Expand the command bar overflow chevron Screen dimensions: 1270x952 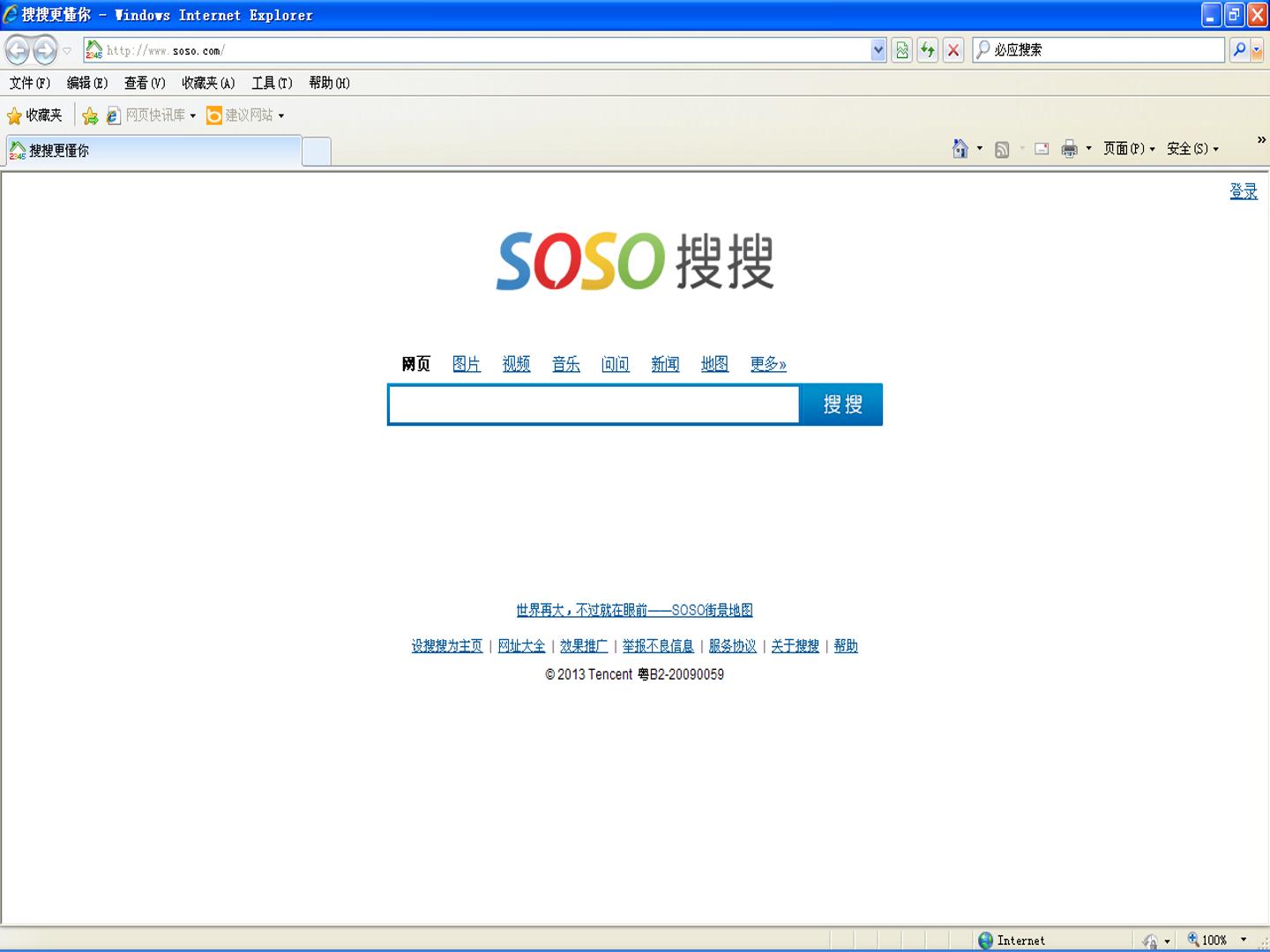tap(1261, 140)
